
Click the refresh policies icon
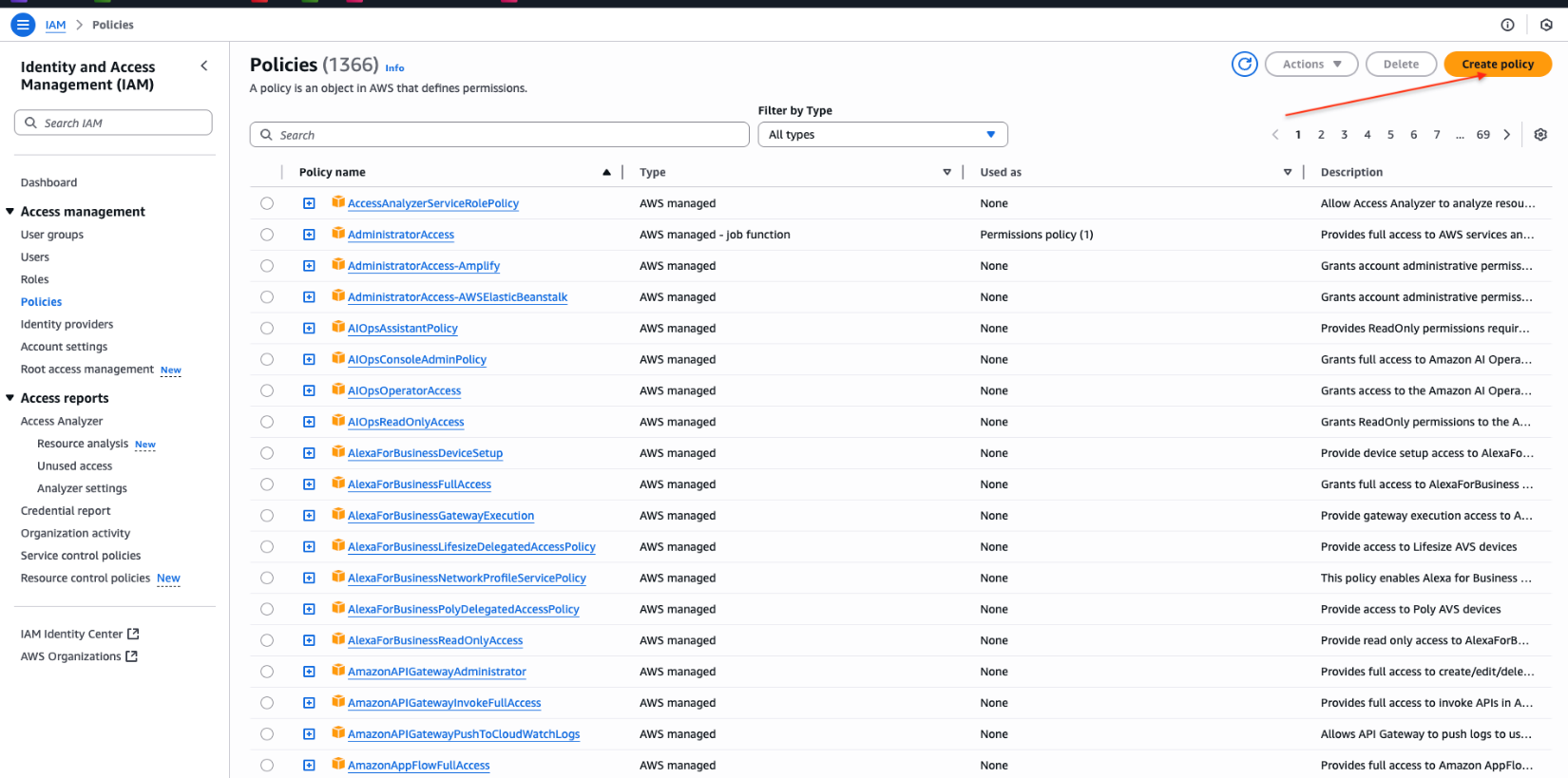point(1244,65)
